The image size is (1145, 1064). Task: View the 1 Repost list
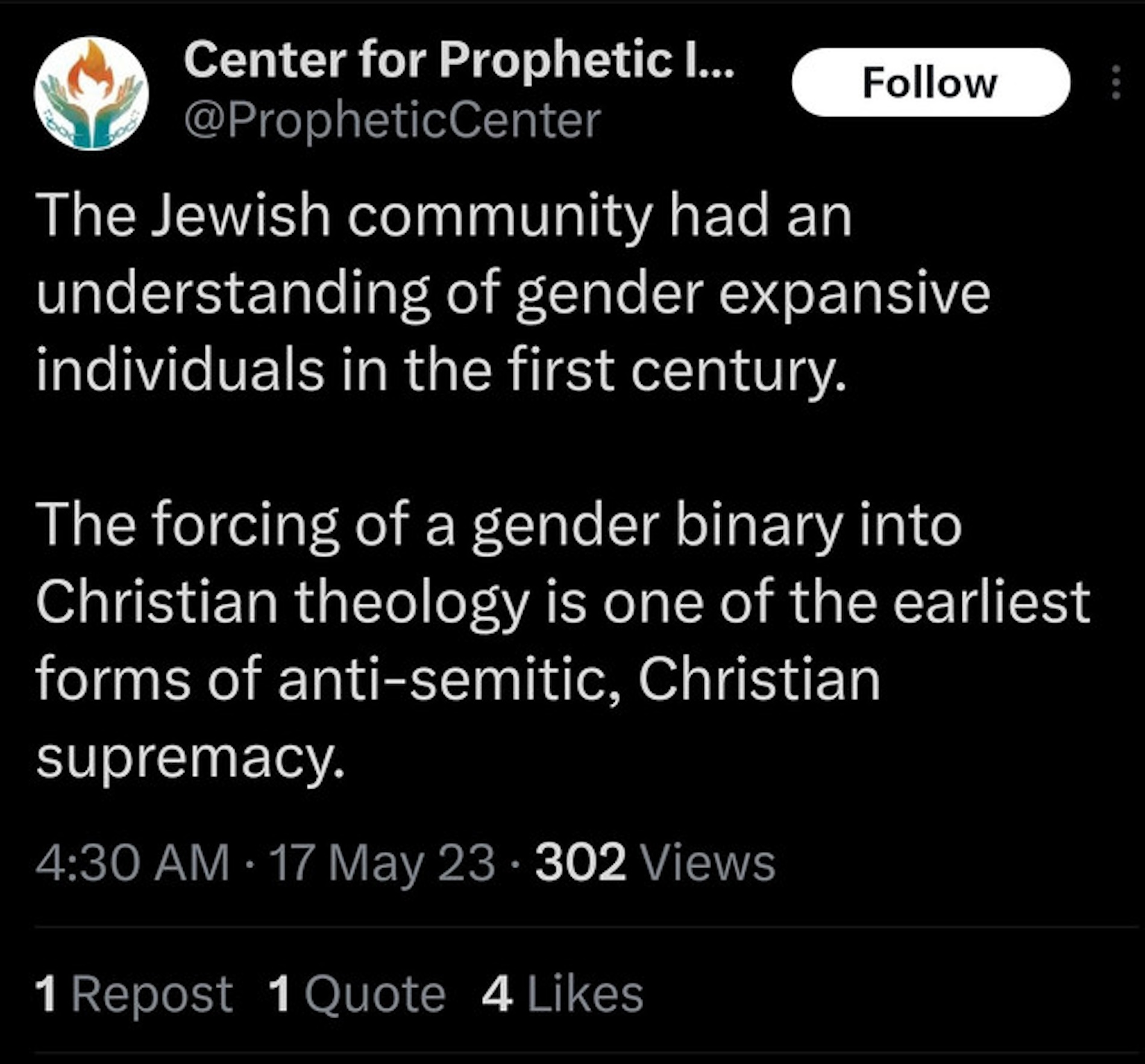(134, 994)
